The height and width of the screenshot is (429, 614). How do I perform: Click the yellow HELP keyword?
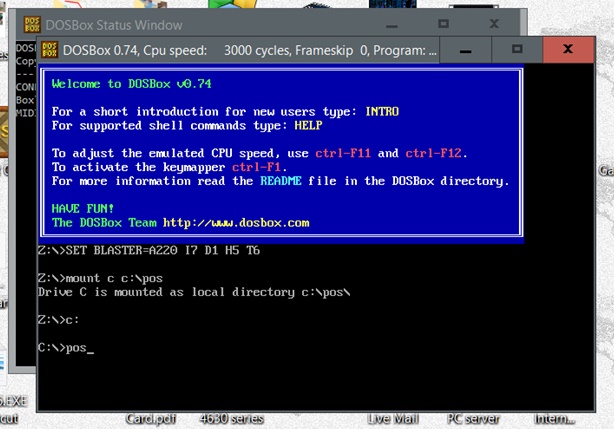tap(308, 126)
